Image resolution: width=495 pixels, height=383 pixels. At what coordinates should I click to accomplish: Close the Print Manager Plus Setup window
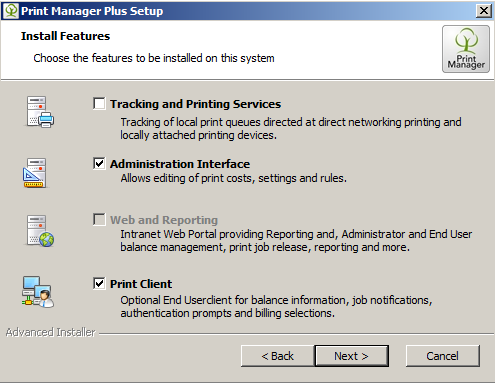[484, 11]
